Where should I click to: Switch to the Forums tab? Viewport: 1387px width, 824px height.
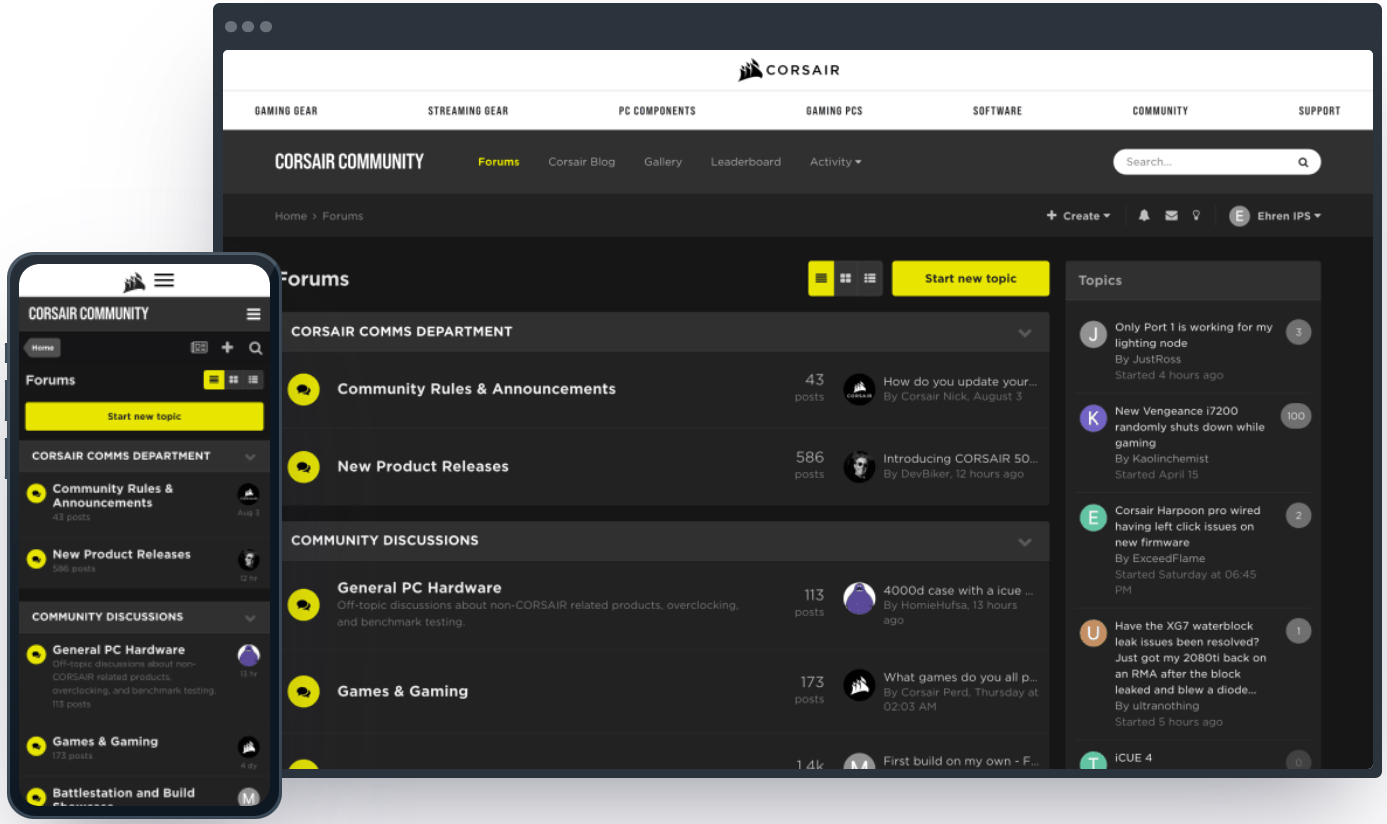point(498,162)
